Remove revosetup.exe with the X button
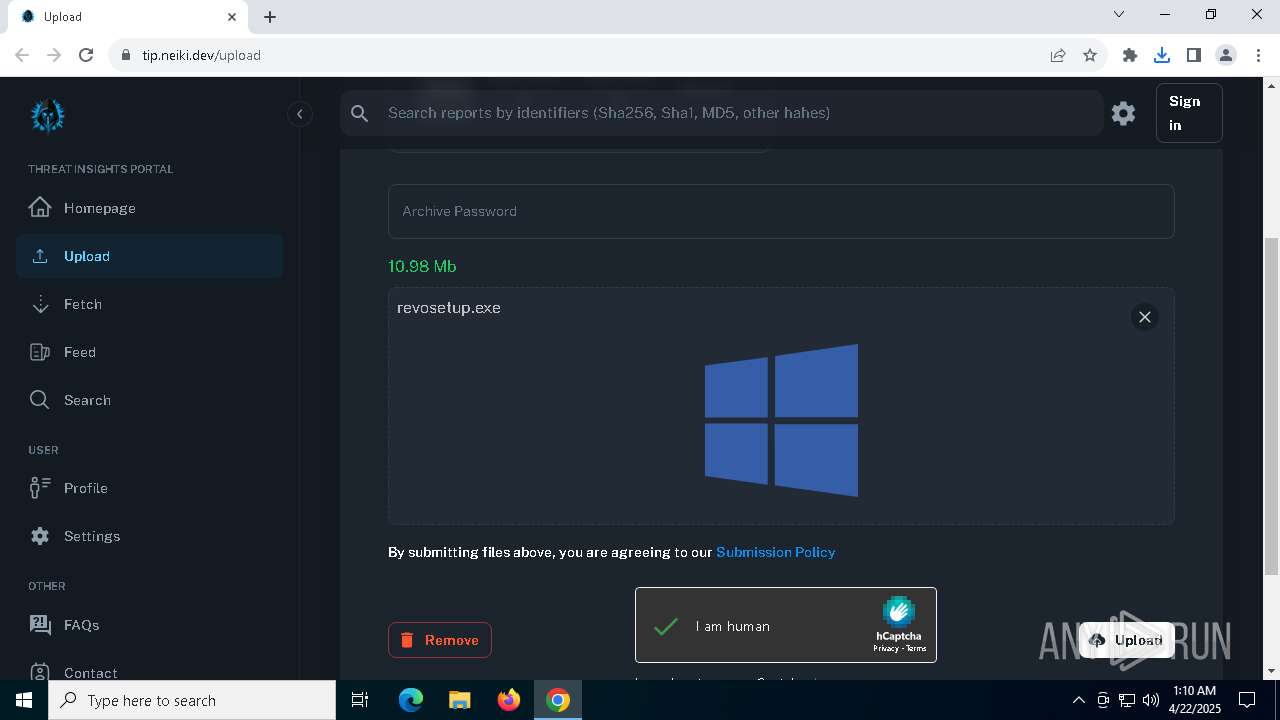Viewport: 1280px width, 720px height. [1145, 317]
